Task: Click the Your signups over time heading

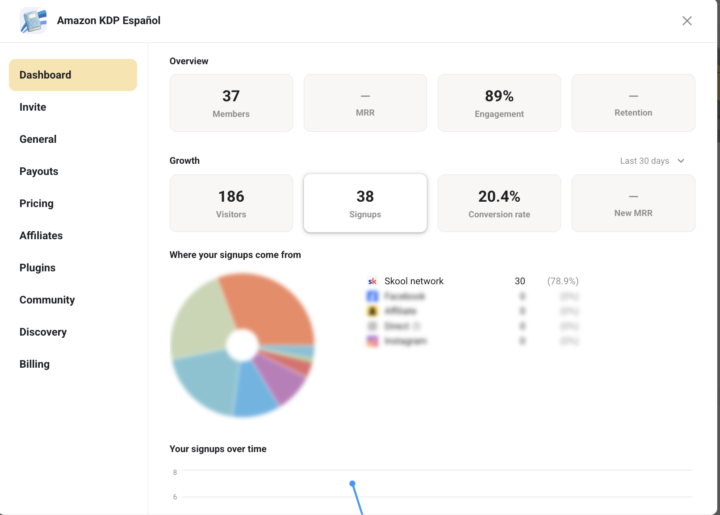Action: point(218,449)
